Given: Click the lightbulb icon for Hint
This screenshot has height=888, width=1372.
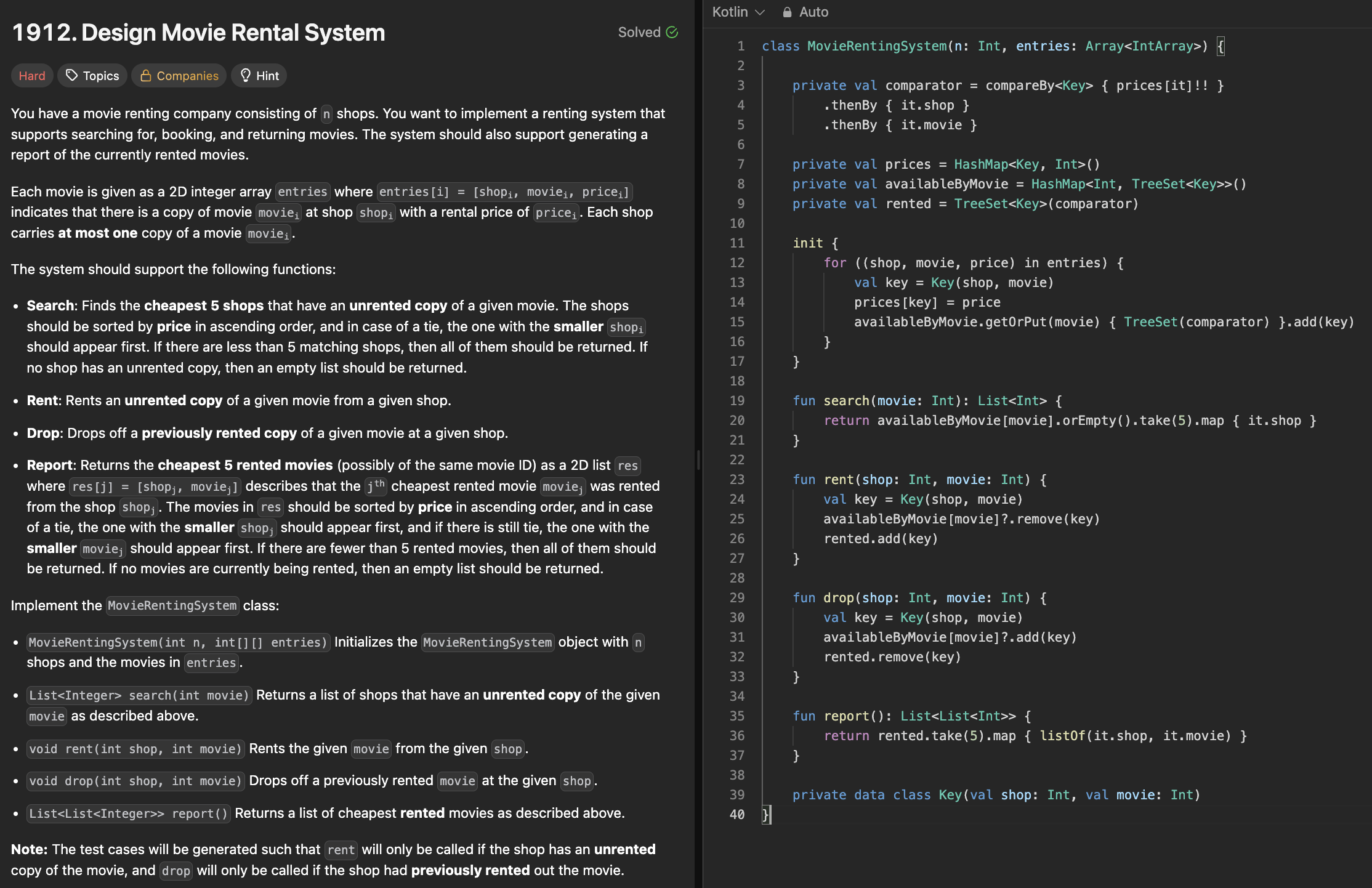Looking at the screenshot, I should [x=245, y=75].
